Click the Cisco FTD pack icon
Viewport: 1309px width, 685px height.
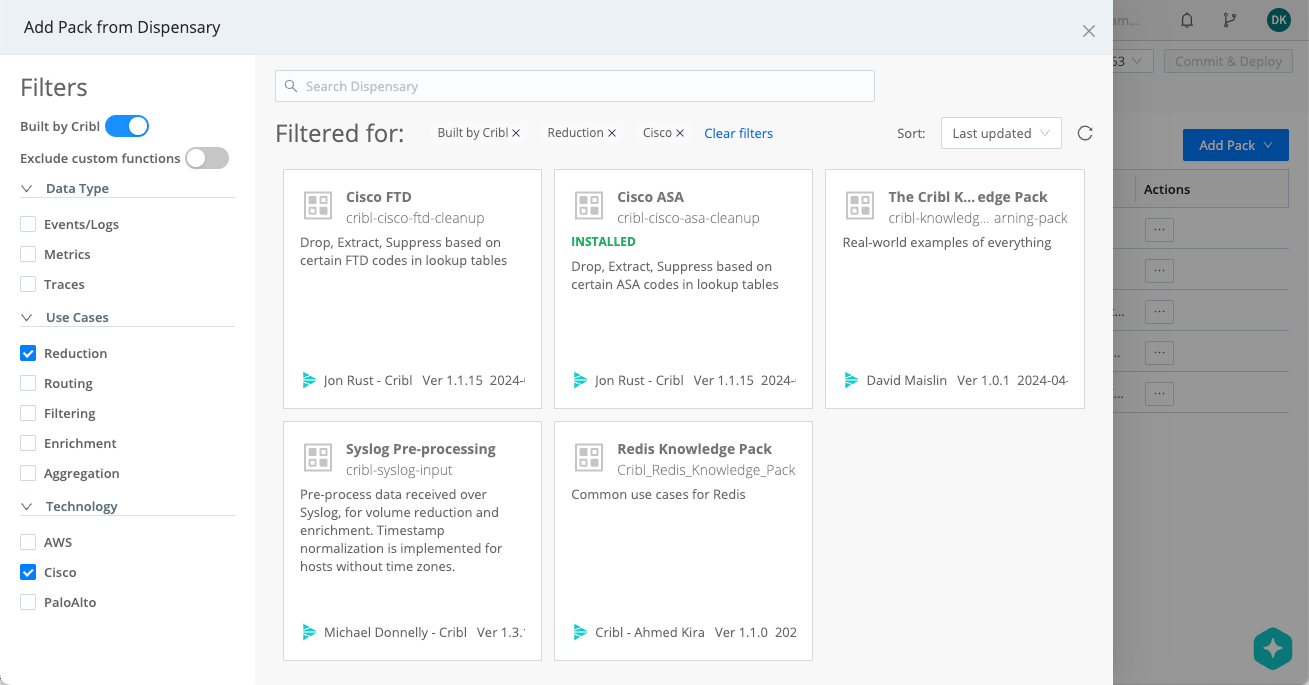click(318, 206)
